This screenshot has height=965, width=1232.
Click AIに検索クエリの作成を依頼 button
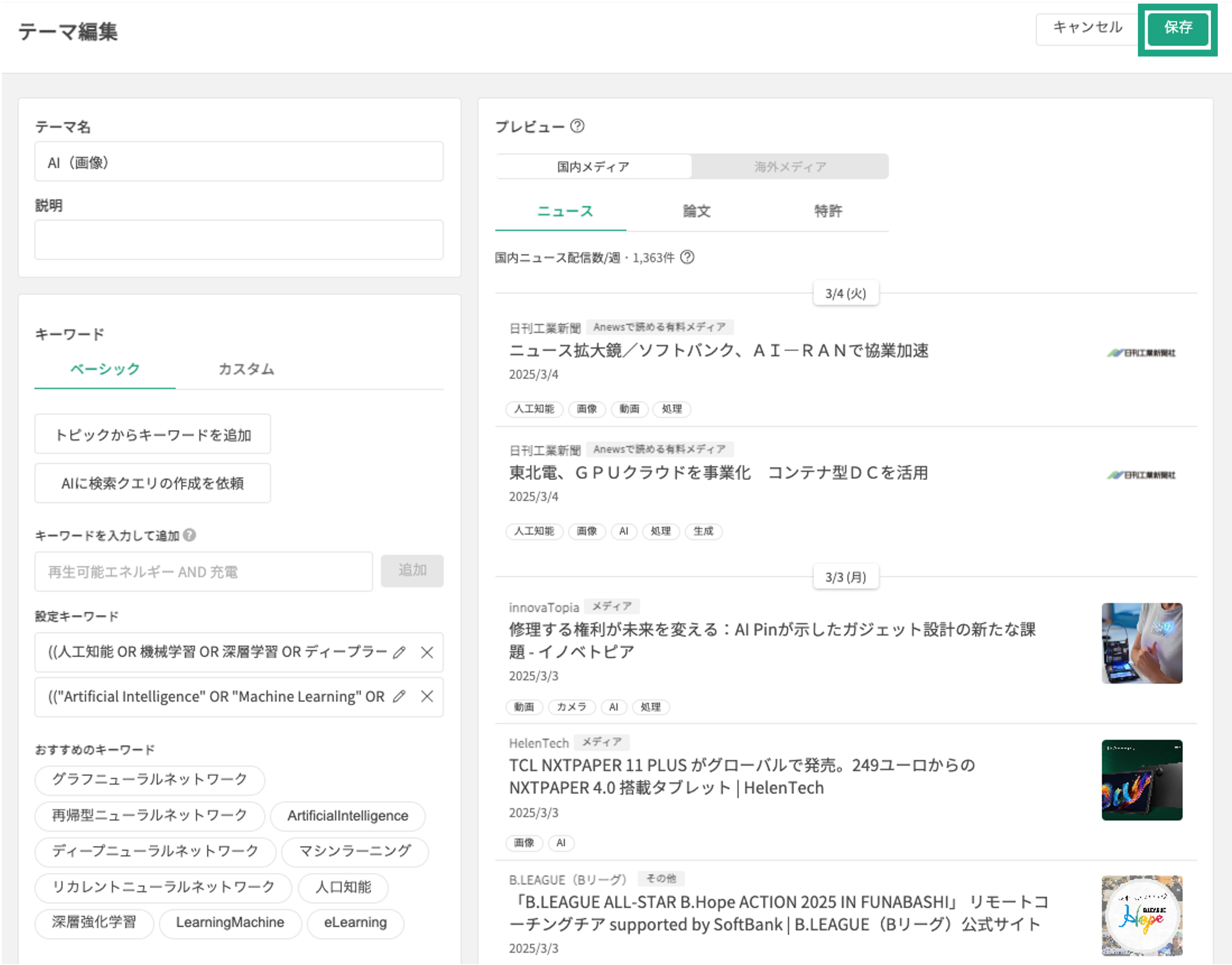pos(152,483)
